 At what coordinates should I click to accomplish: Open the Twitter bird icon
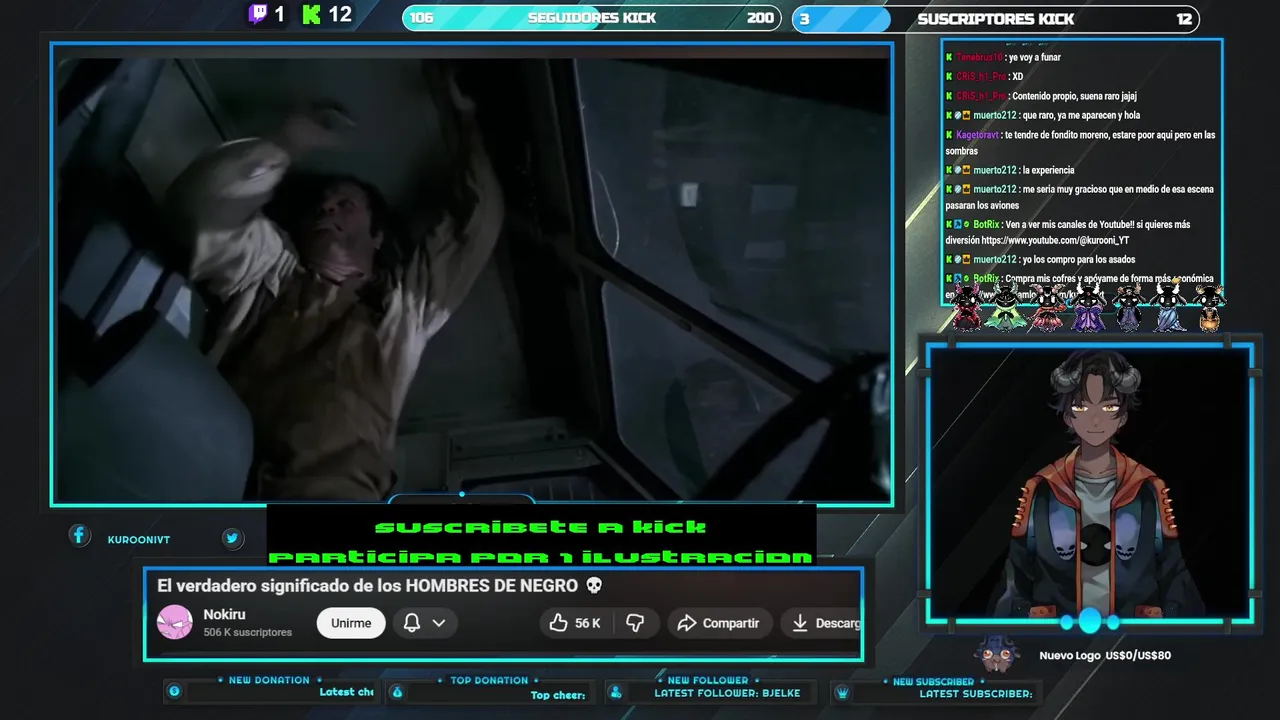(232, 539)
